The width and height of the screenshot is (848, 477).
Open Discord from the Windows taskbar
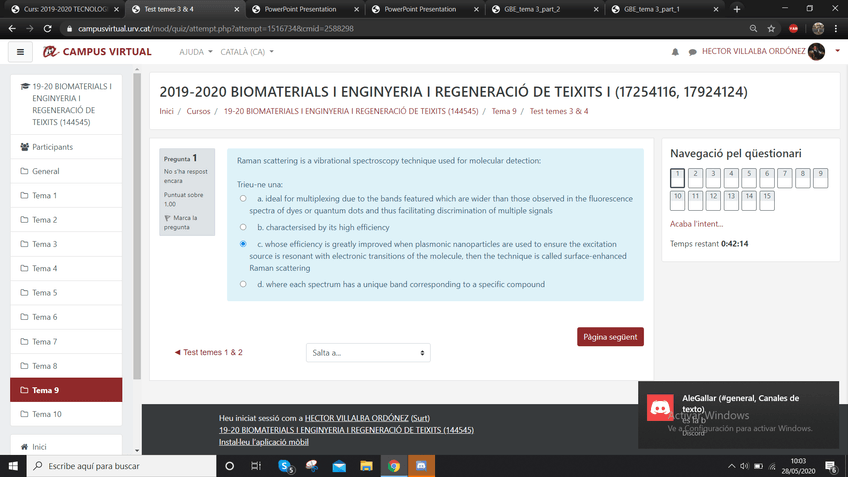(421, 466)
